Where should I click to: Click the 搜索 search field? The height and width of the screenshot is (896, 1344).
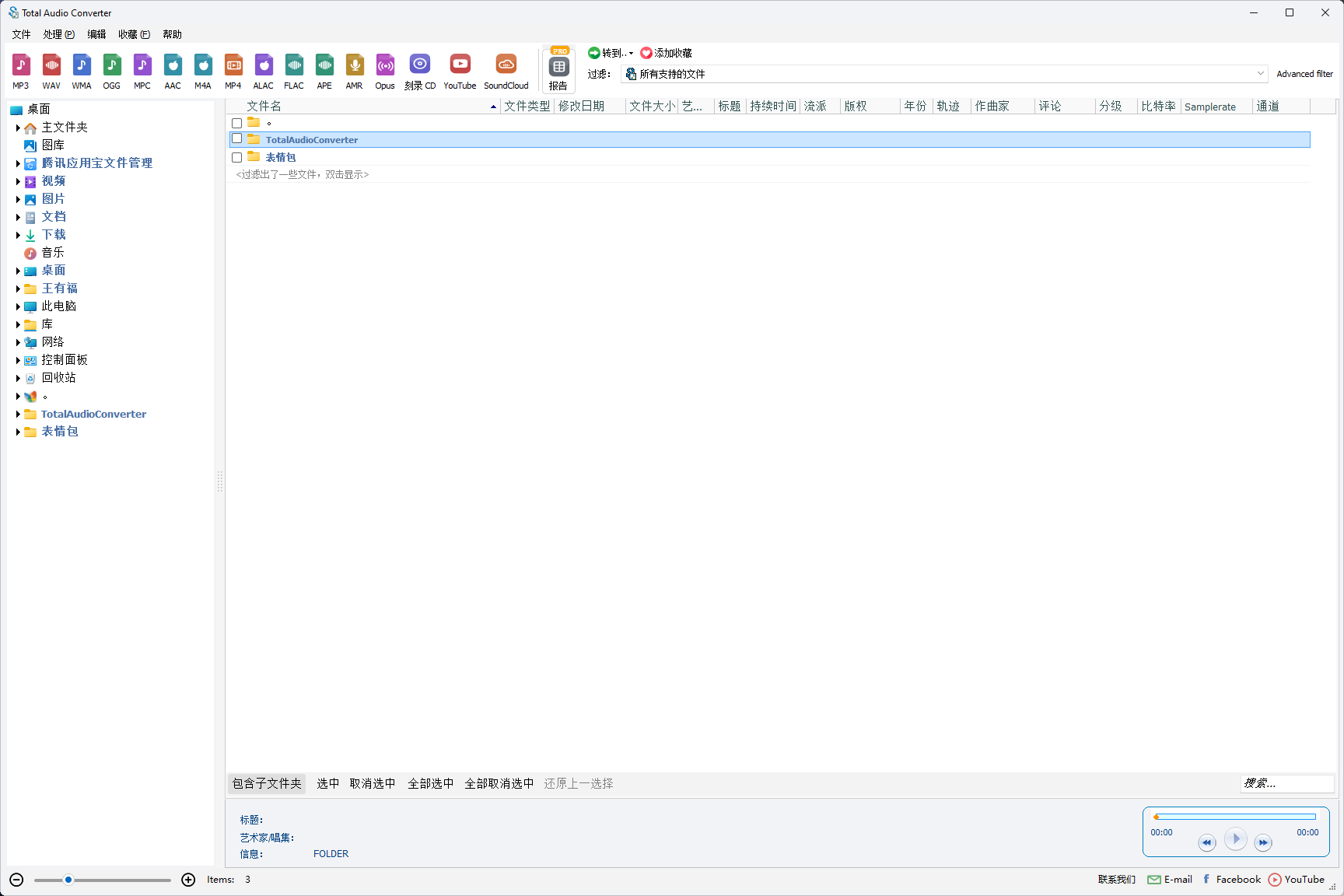click(x=1287, y=783)
